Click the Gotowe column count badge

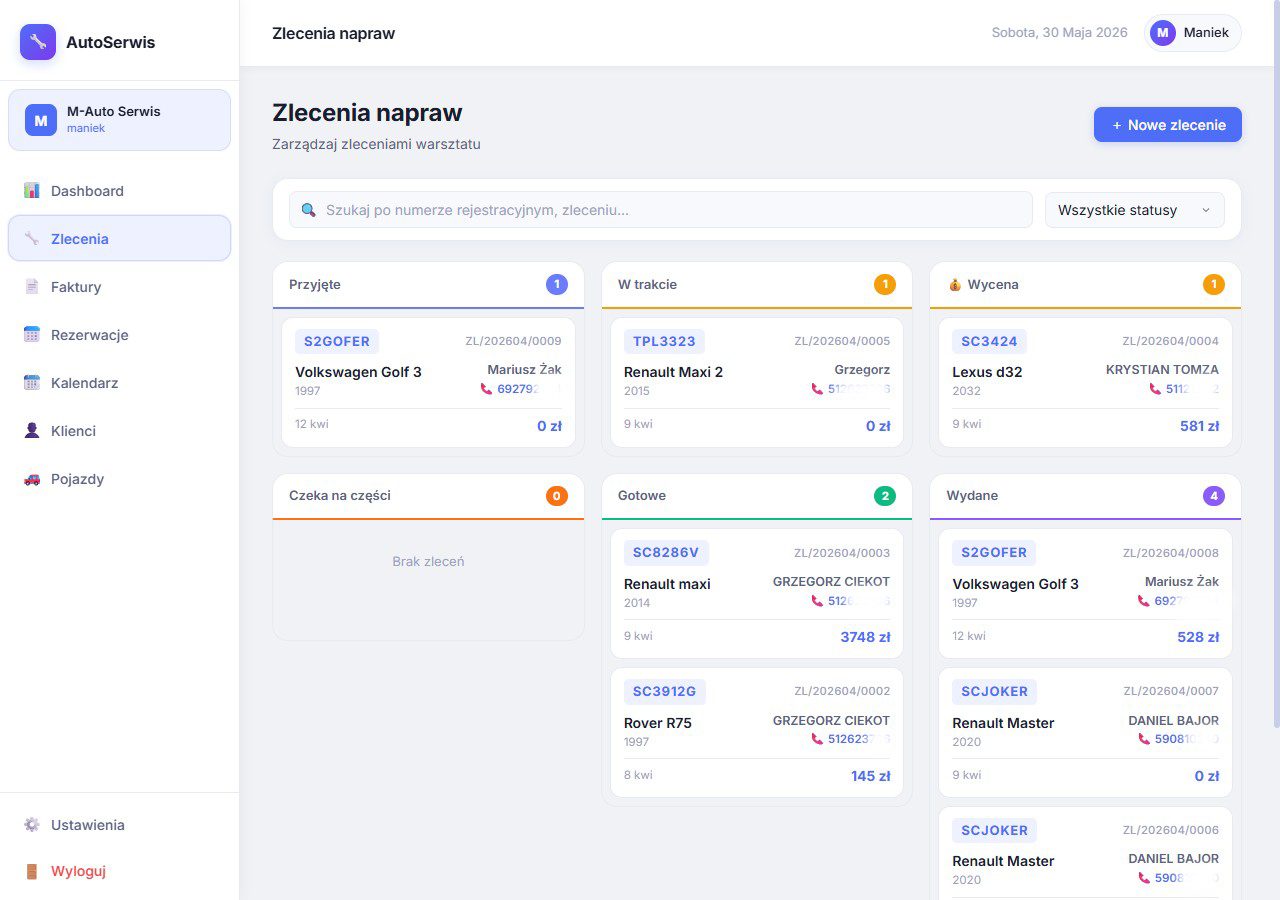pyautogui.click(x=885, y=496)
